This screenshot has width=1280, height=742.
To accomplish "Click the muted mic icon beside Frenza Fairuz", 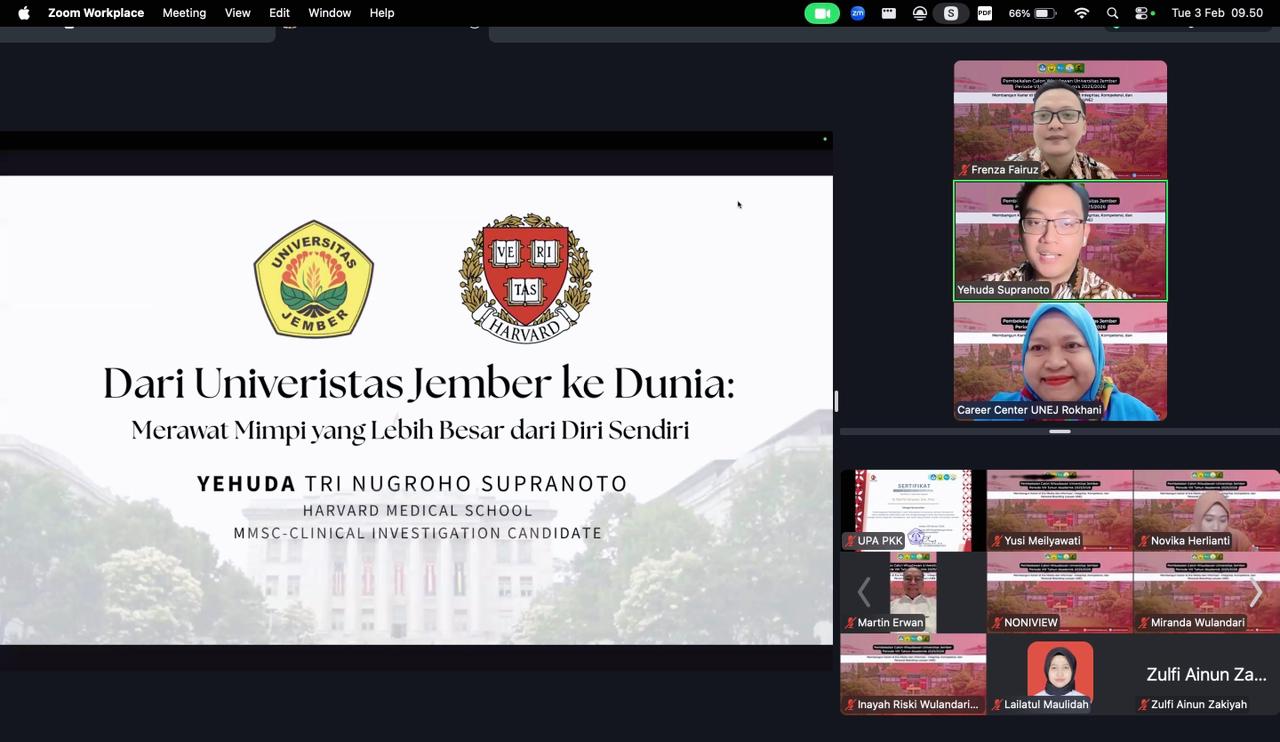I will pos(964,170).
